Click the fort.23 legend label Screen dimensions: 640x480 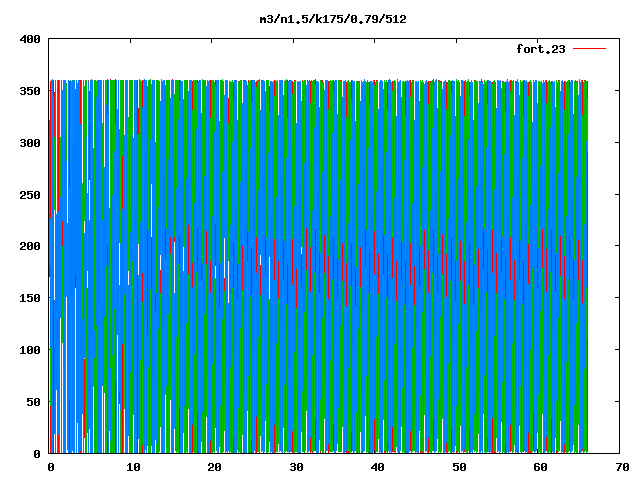tap(541, 49)
